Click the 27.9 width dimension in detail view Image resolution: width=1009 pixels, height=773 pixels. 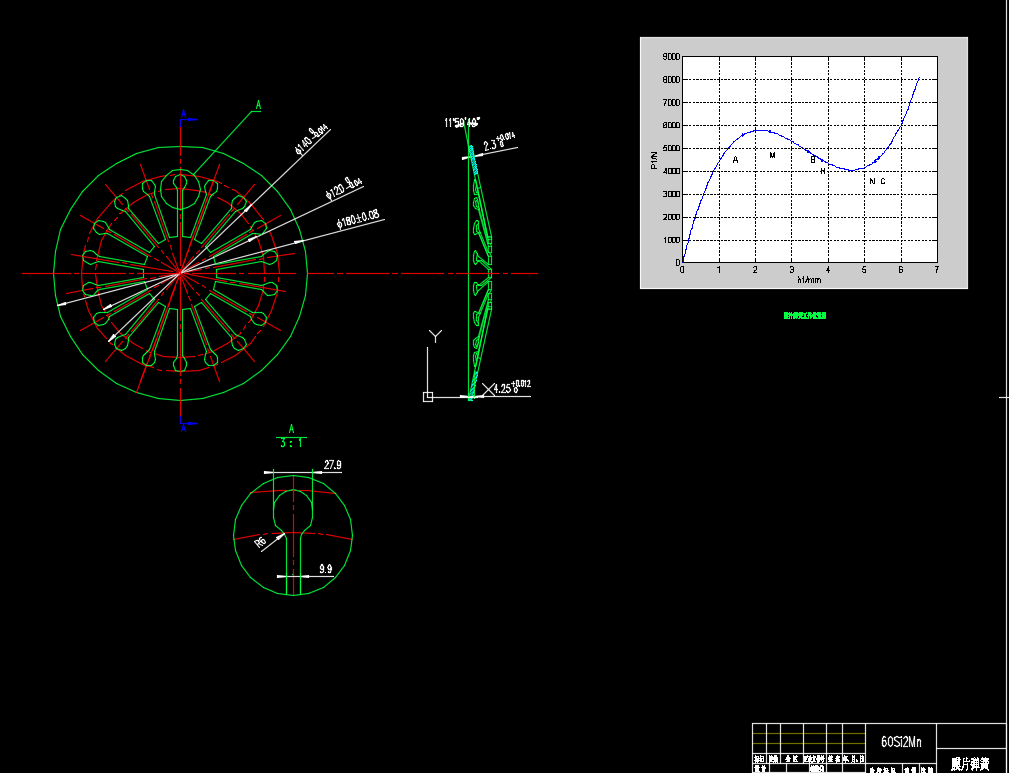(x=332, y=465)
